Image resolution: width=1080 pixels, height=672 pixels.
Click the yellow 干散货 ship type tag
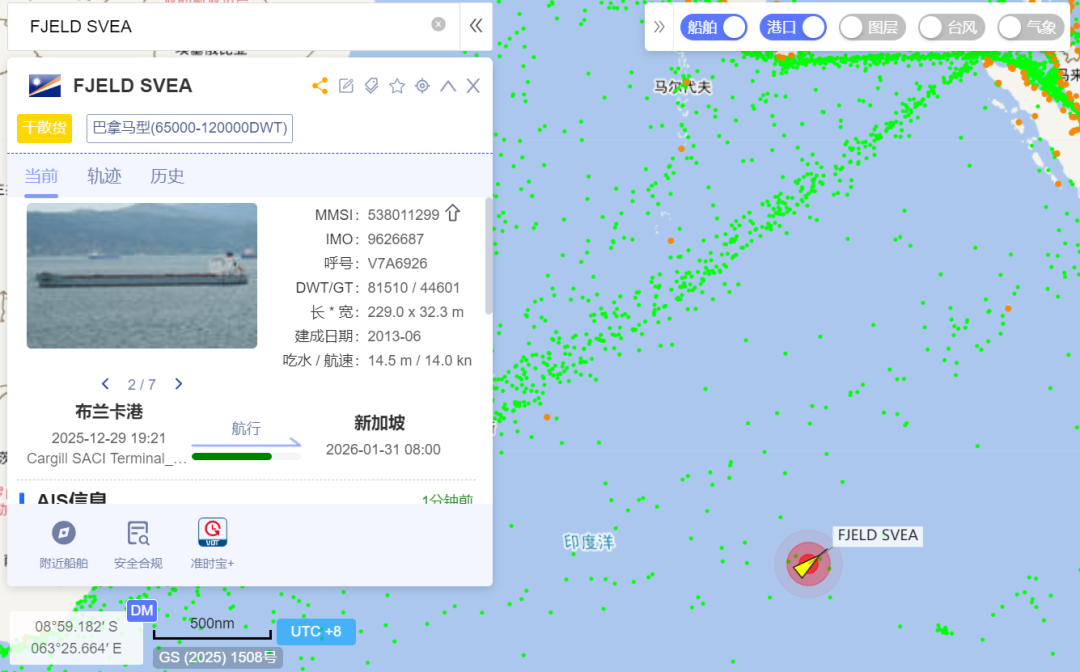45,128
